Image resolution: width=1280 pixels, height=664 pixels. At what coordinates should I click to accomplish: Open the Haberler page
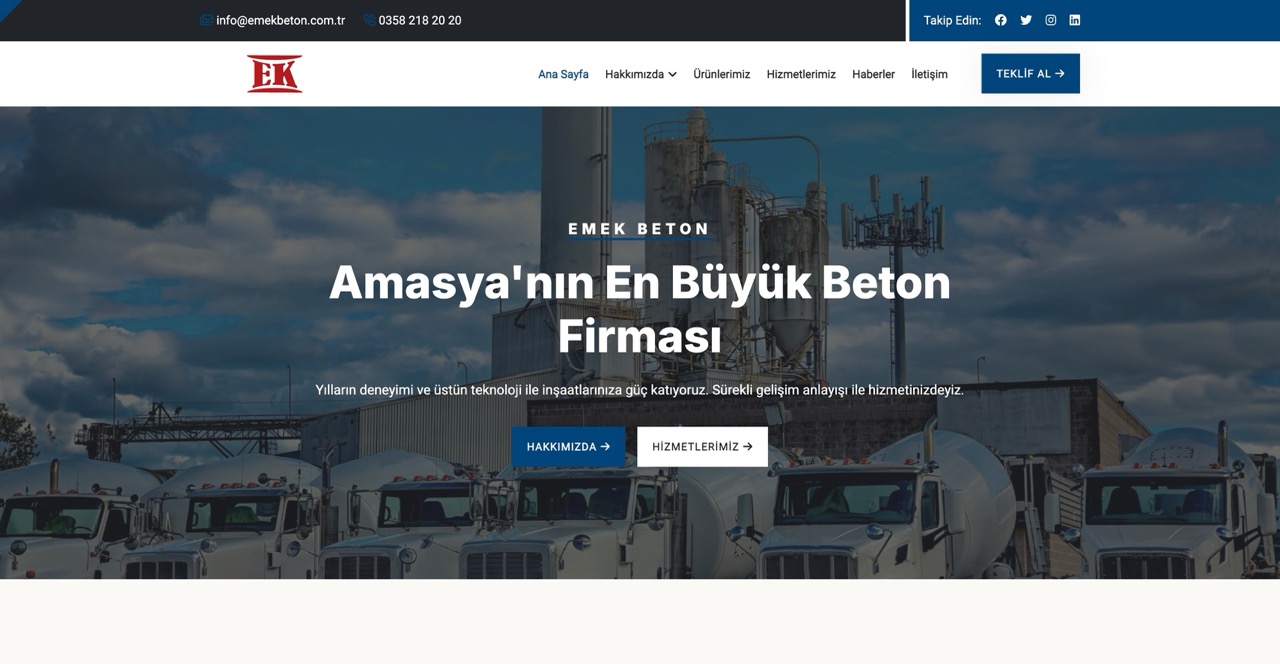pyautogui.click(x=873, y=73)
